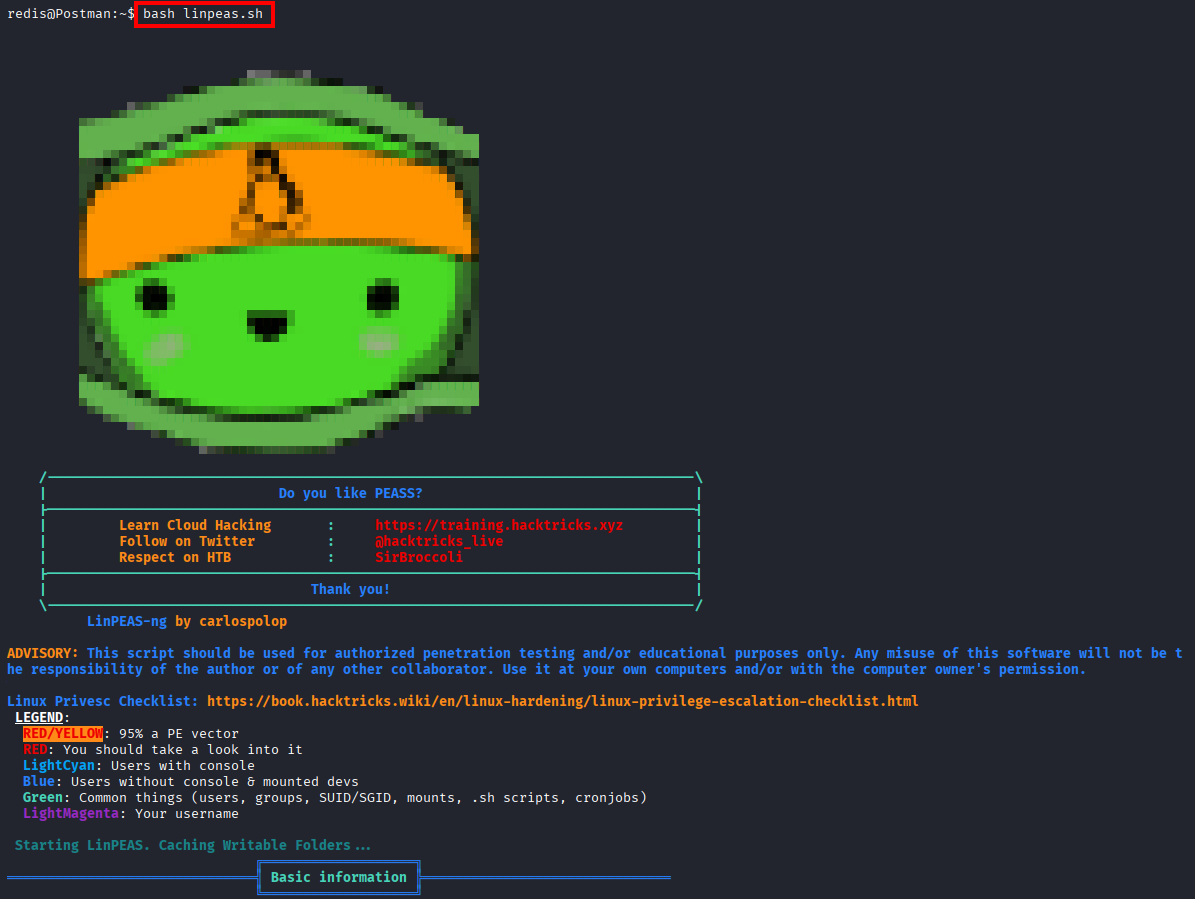This screenshot has height=899, width=1195.
Task: Click the 'Learn Cloud Hacking' label
Action: tap(195, 525)
